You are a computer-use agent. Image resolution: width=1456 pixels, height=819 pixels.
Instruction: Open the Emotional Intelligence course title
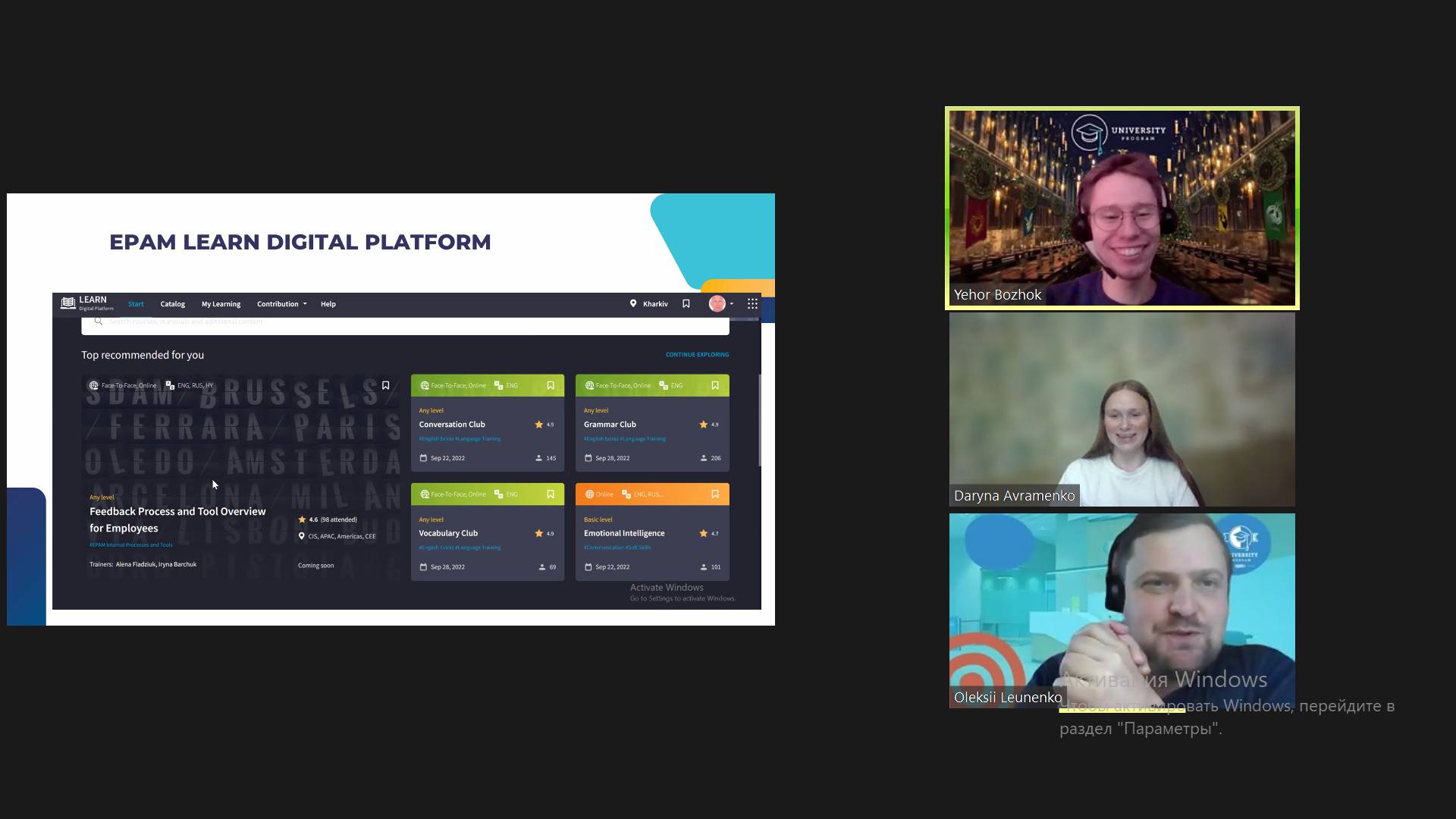tap(624, 533)
